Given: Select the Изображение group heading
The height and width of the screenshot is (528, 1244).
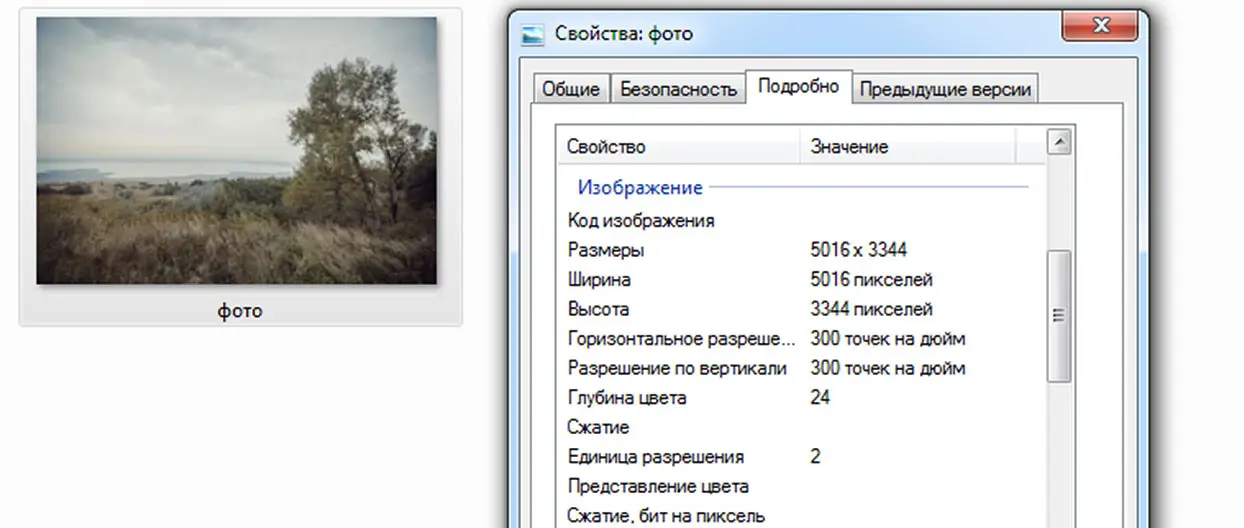Looking at the screenshot, I should (x=640, y=187).
